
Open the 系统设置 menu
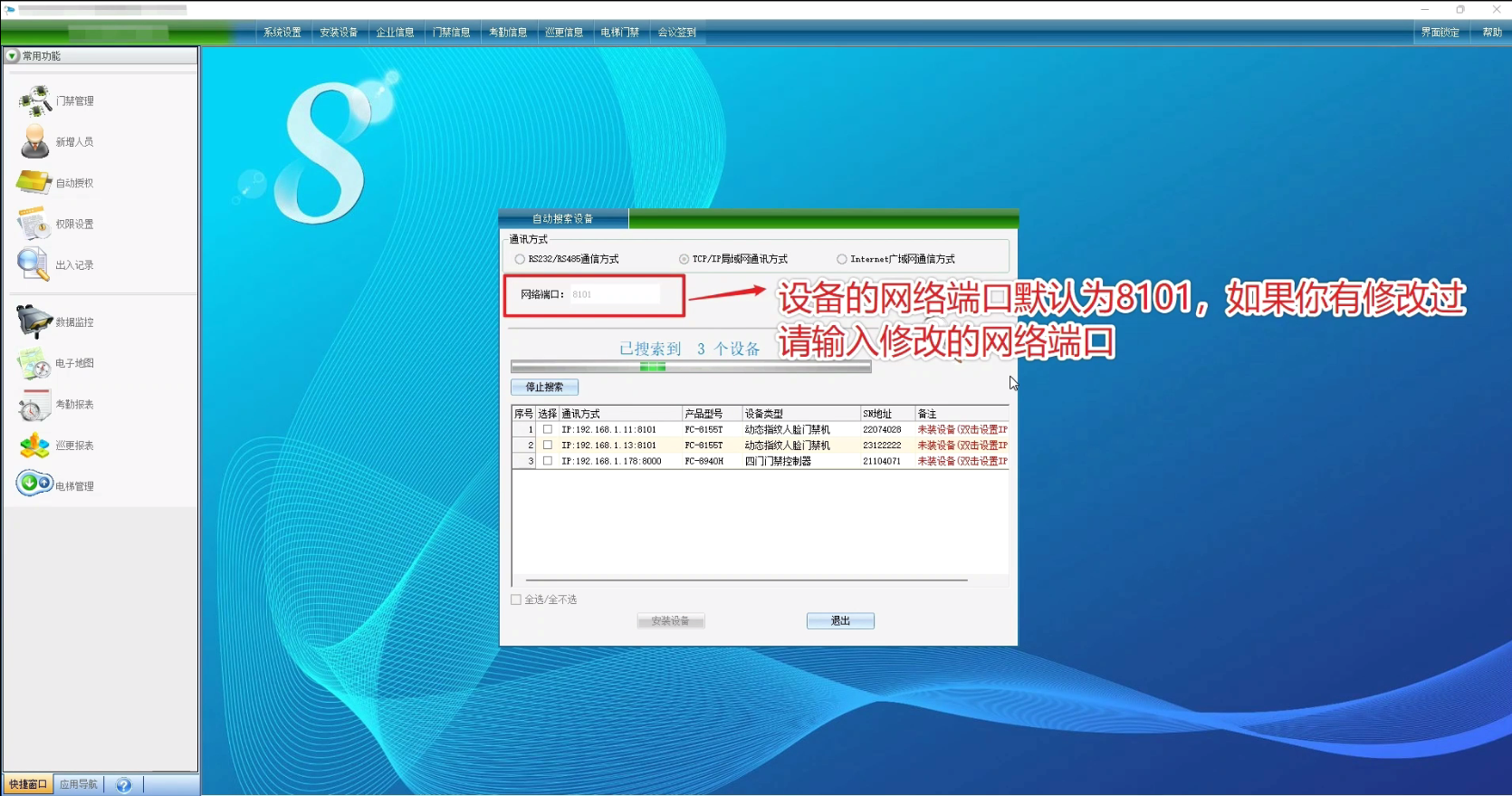click(282, 33)
